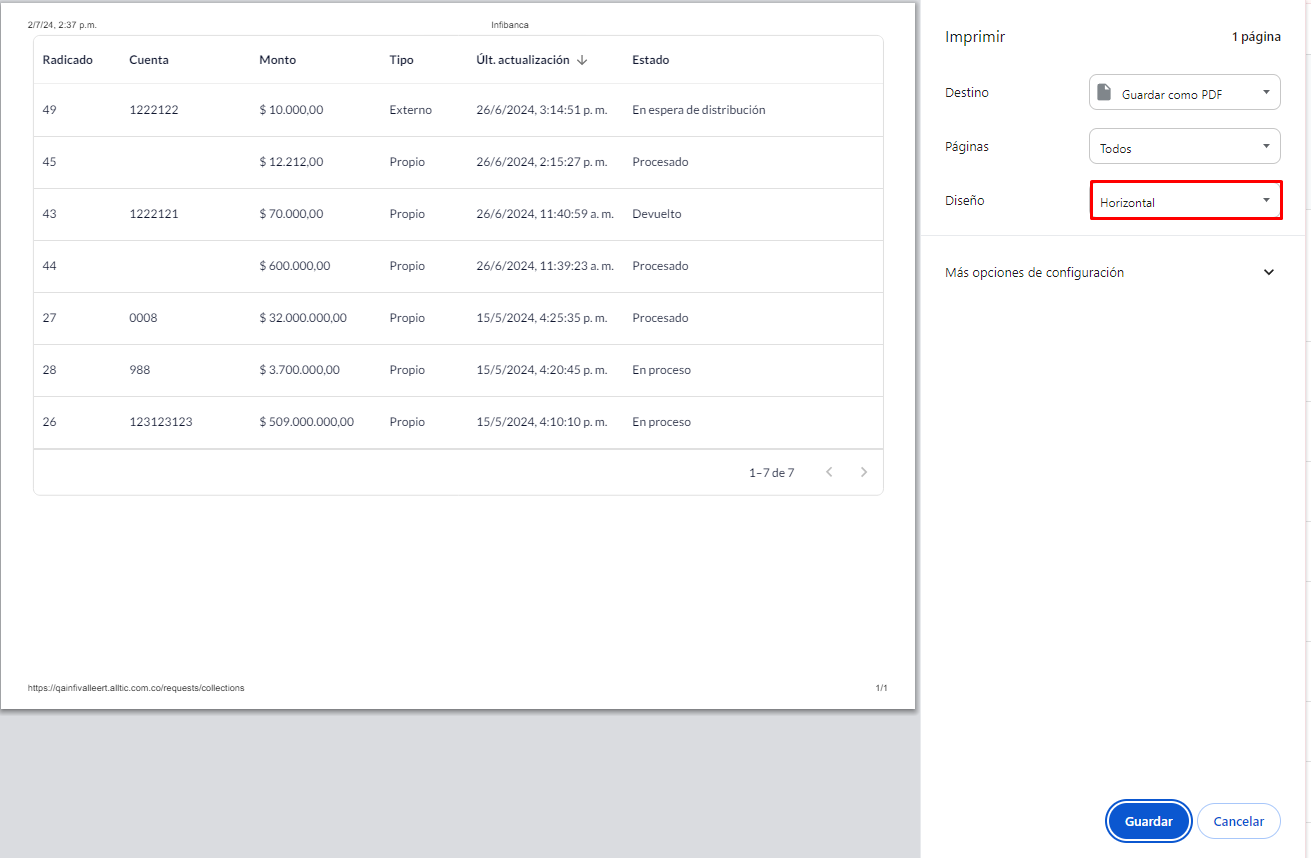Click the '1–7 de 7' pagination text
Image resolution: width=1311 pixels, height=858 pixels.
tap(771, 473)
